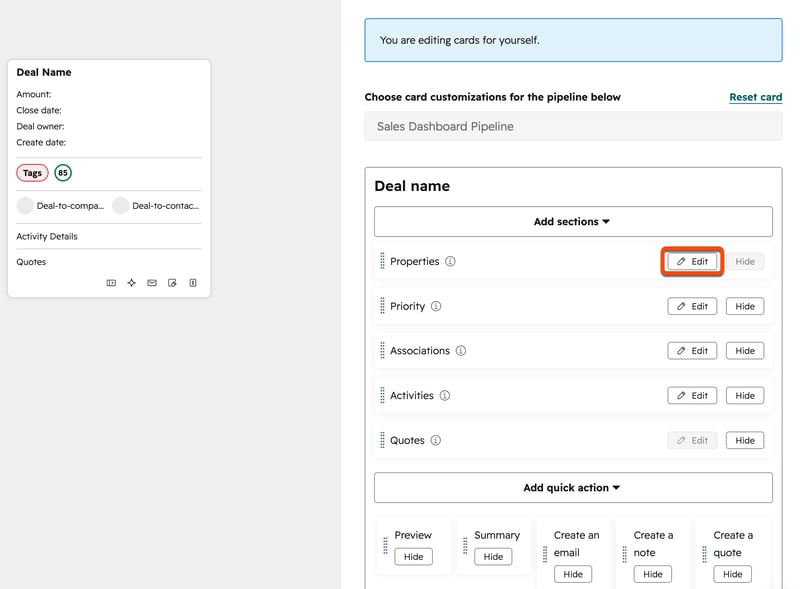This screenshot has width=800, height=589.
Task: Click drag handle of Create a note action
Action: tap(624, 554)
